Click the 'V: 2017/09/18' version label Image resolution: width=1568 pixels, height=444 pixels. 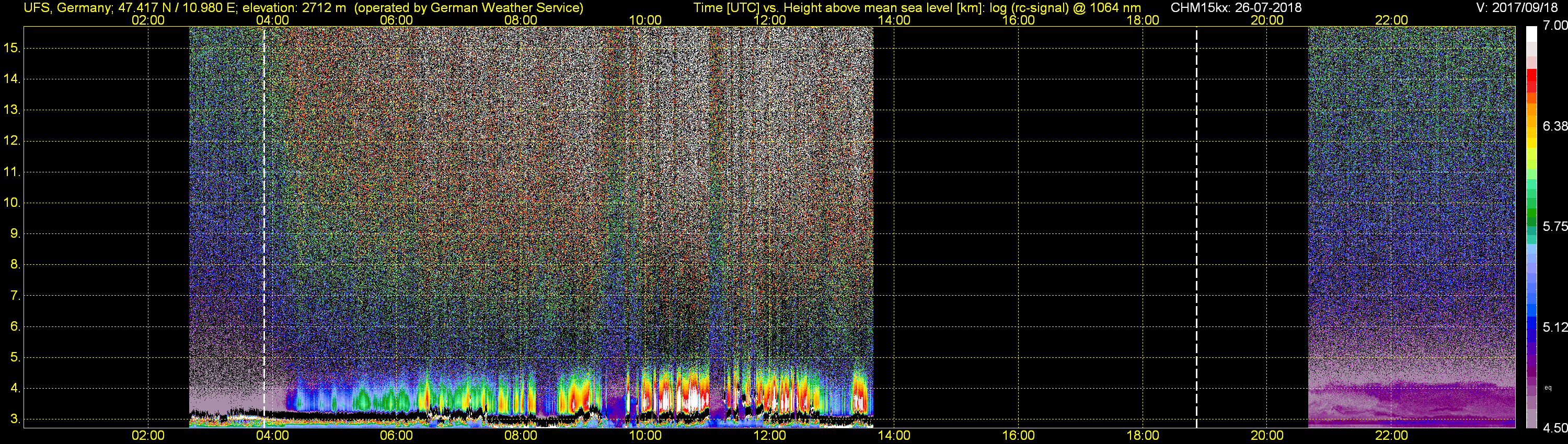[1519, 8]
